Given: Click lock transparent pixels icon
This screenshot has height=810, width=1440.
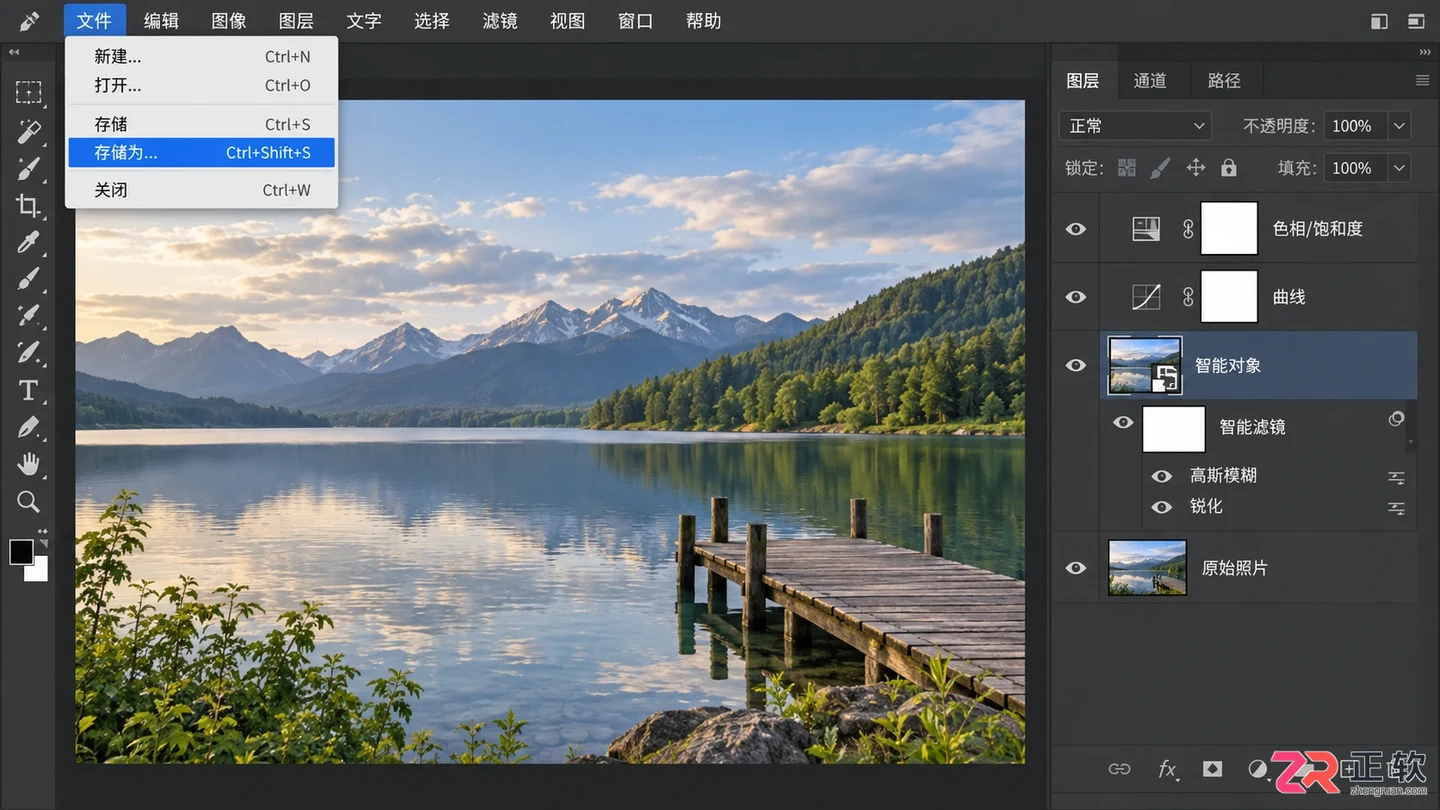Looking at the screenshot, I should pos(1127,168).
